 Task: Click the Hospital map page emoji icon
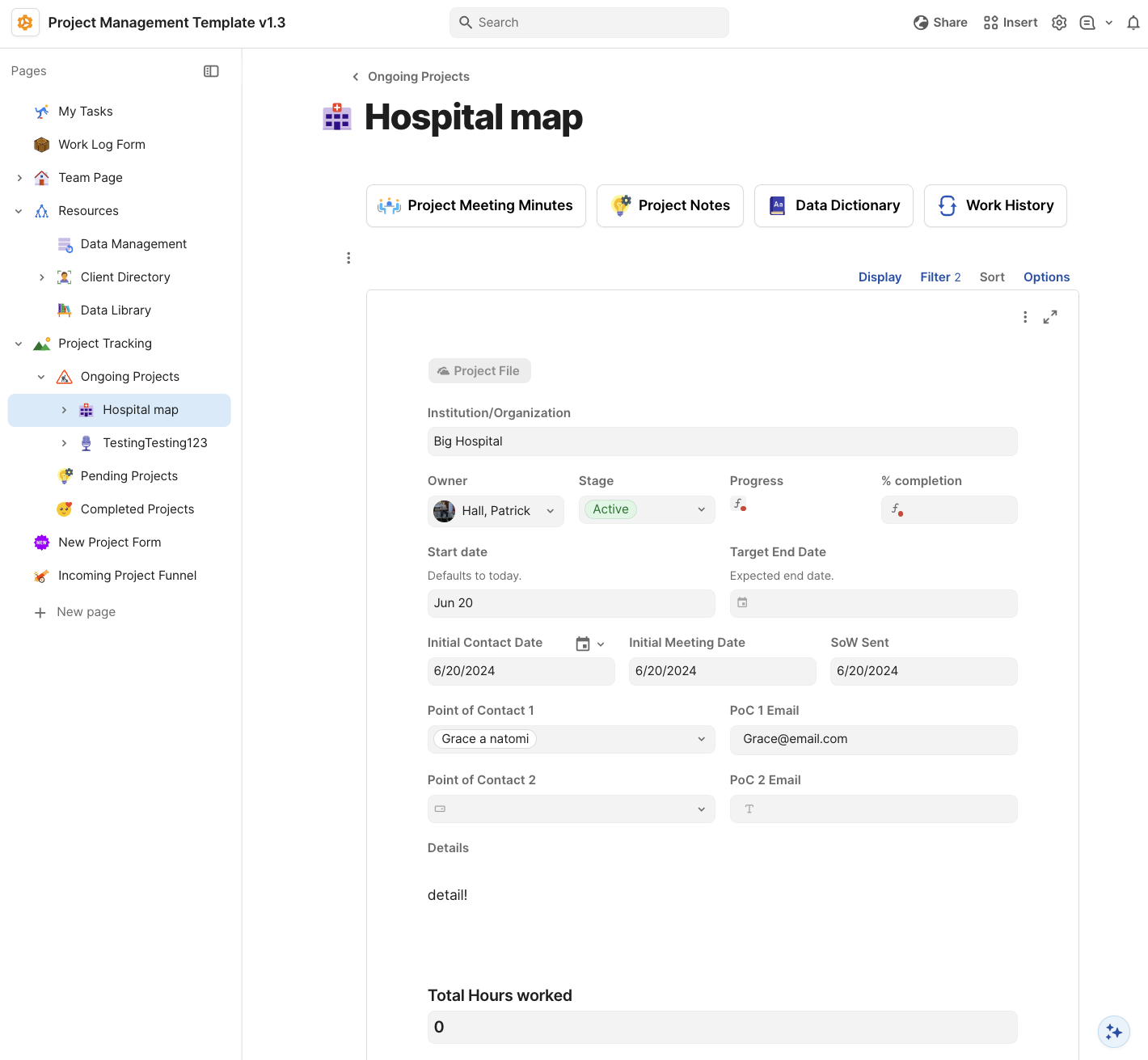pos(337,117)
